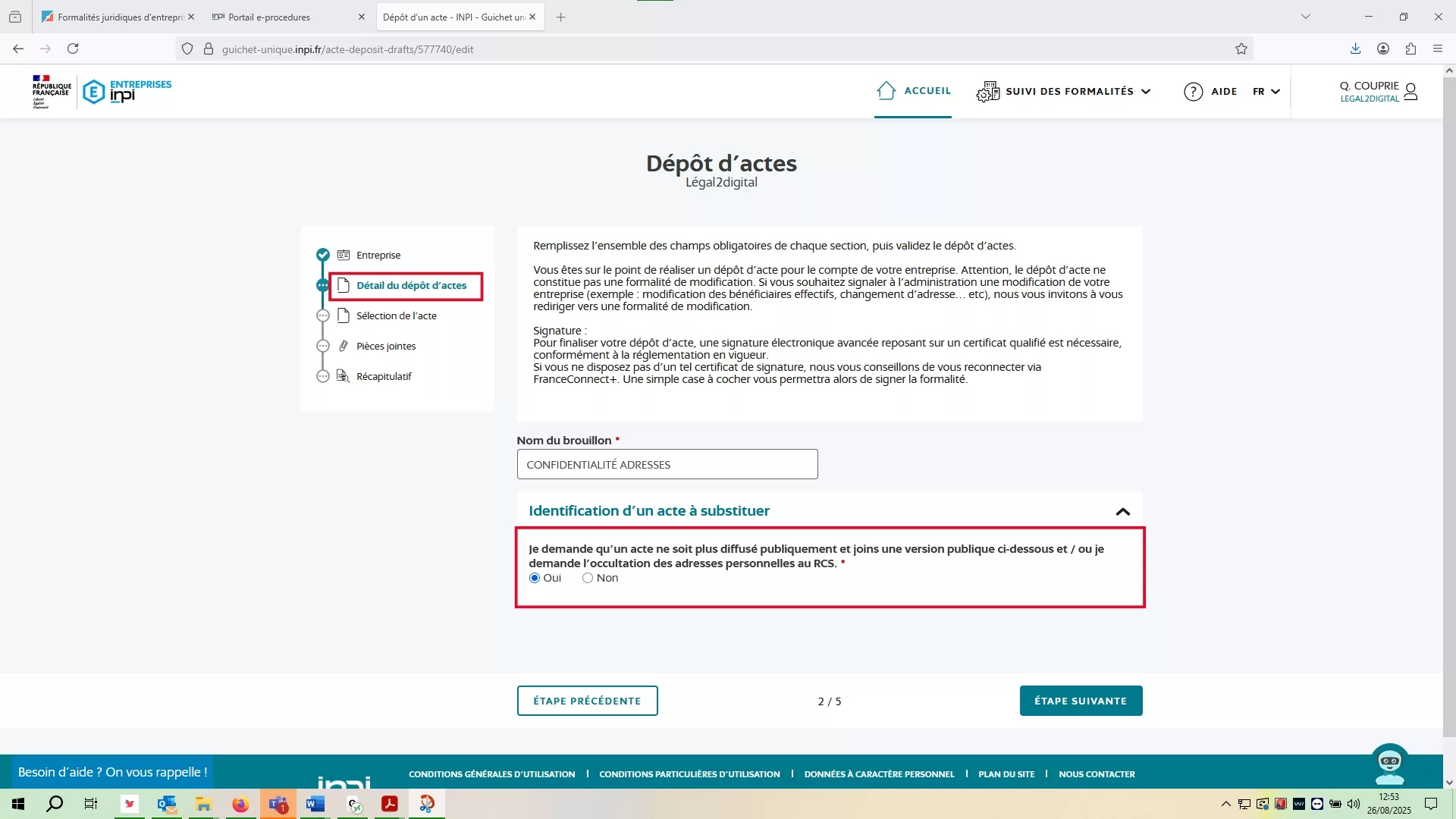Click the AIDE question mark icon

(1193, 92)
